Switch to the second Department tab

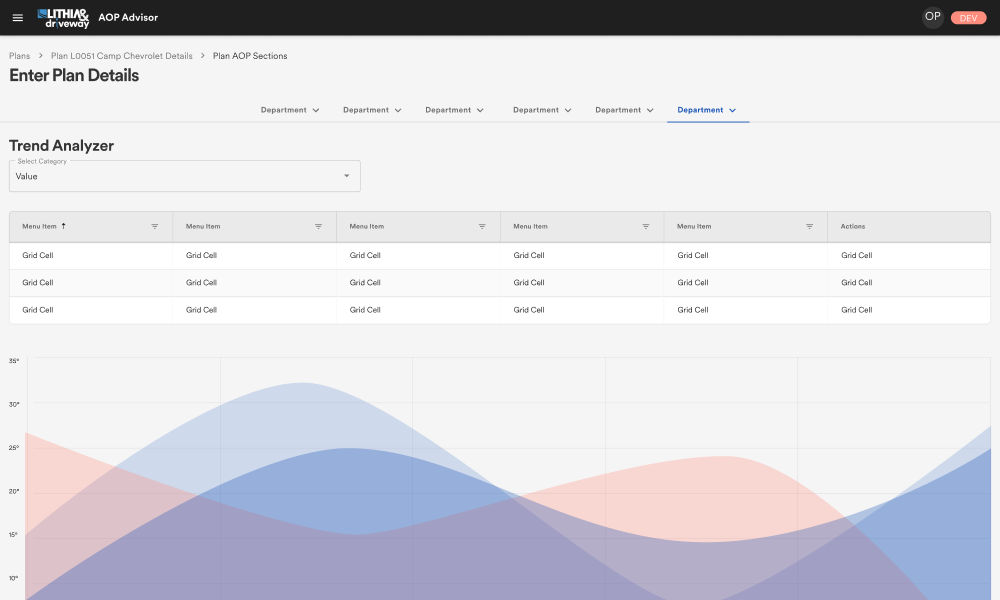pyautogui.click(x=365, y=110)
